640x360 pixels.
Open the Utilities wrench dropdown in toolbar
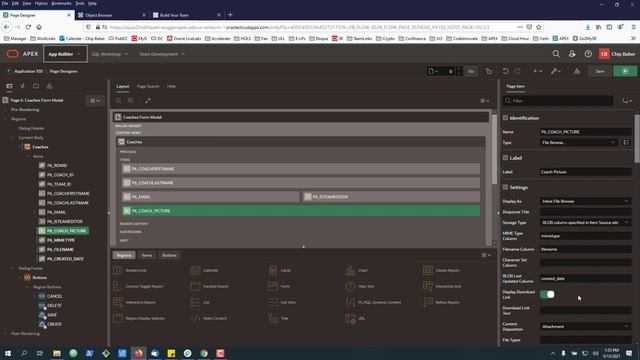556,71
